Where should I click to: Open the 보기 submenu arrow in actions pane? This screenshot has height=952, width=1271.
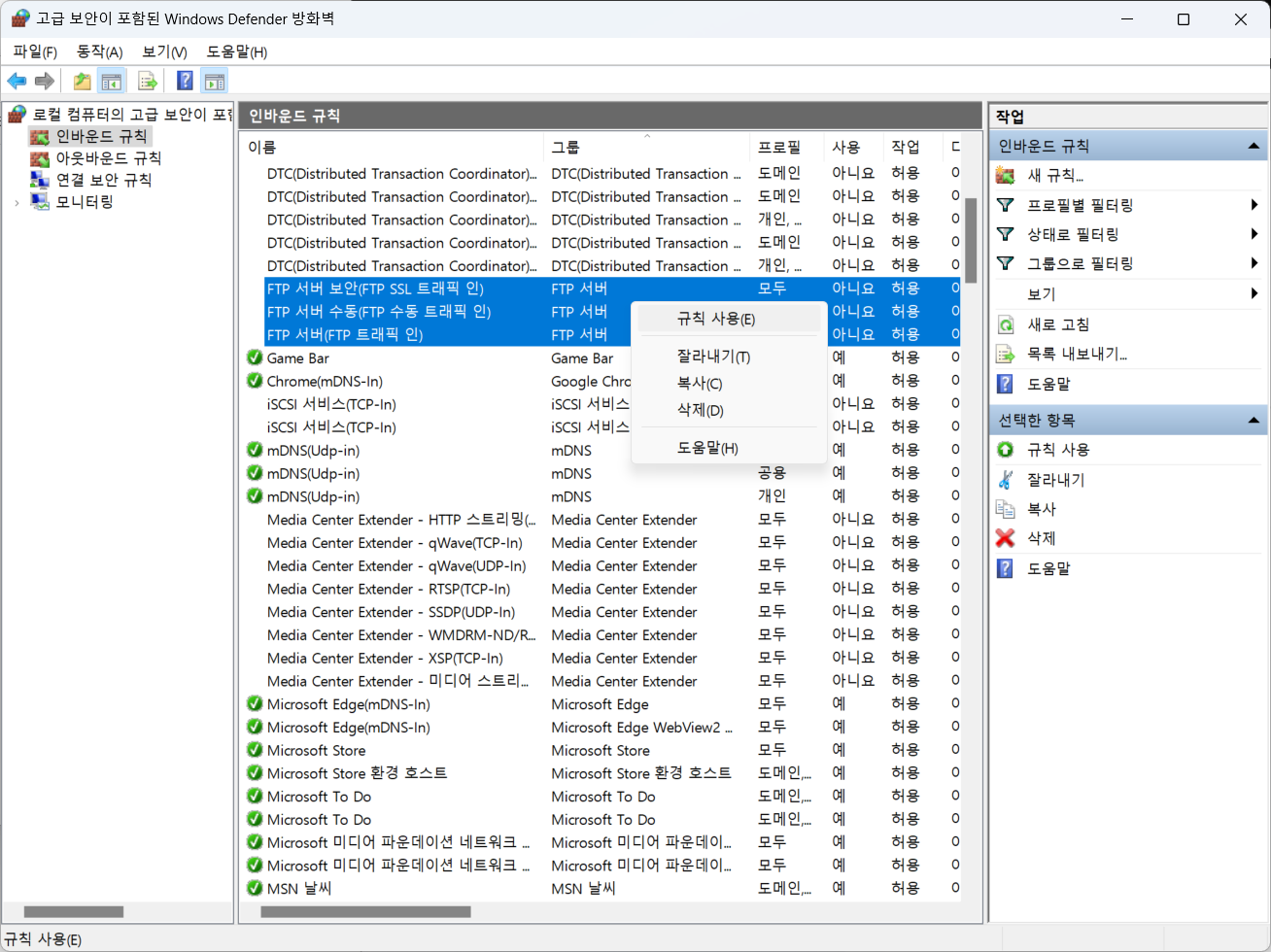coord(1254,293)
